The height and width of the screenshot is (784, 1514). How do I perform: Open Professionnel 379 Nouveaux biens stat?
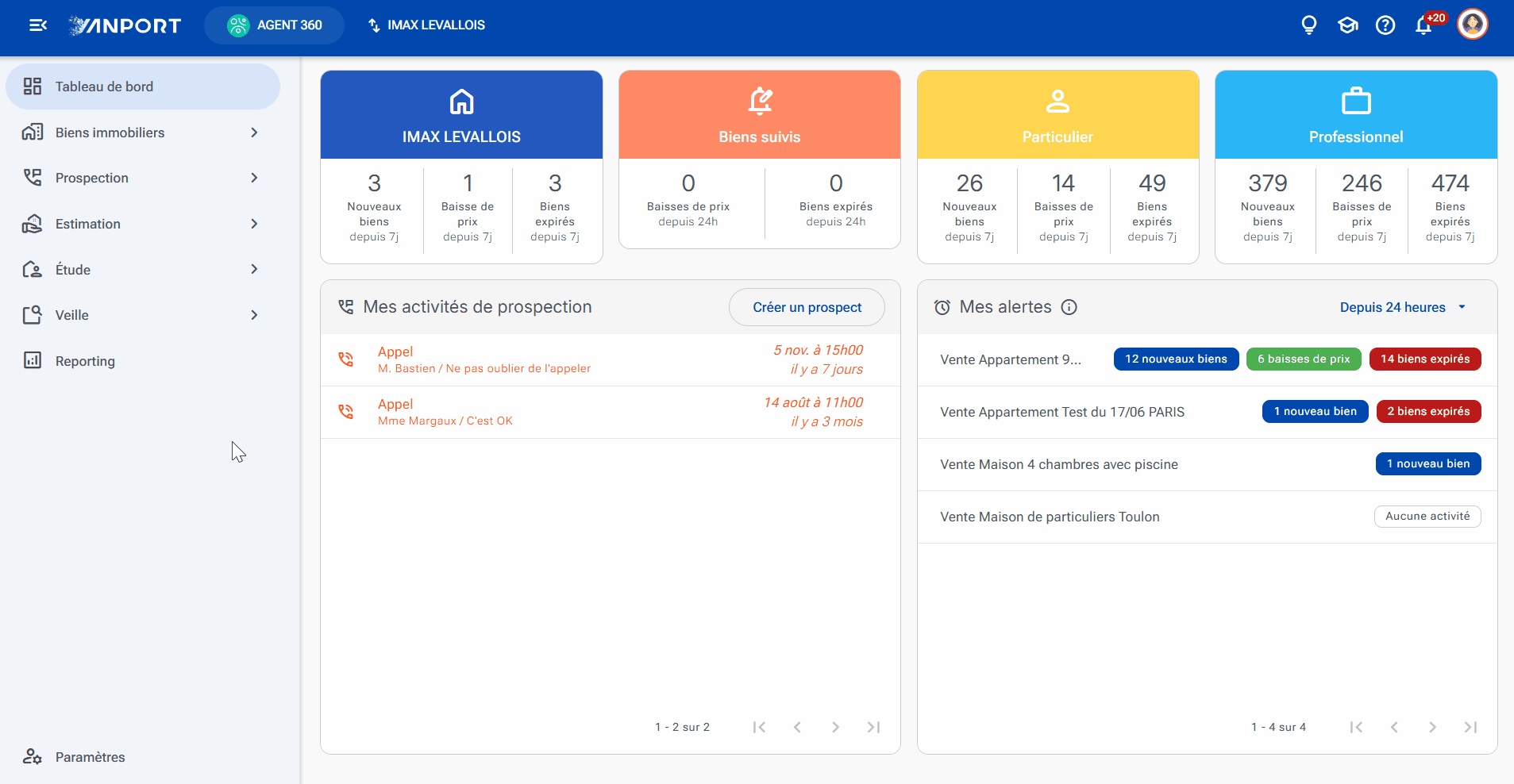point(1268,208)
